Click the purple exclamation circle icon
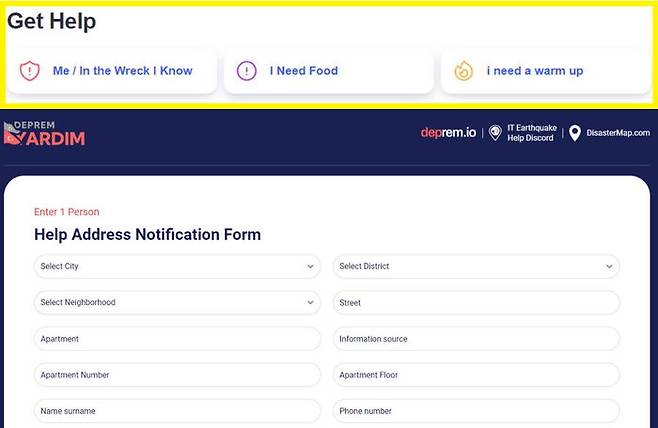 click(246, 71)
